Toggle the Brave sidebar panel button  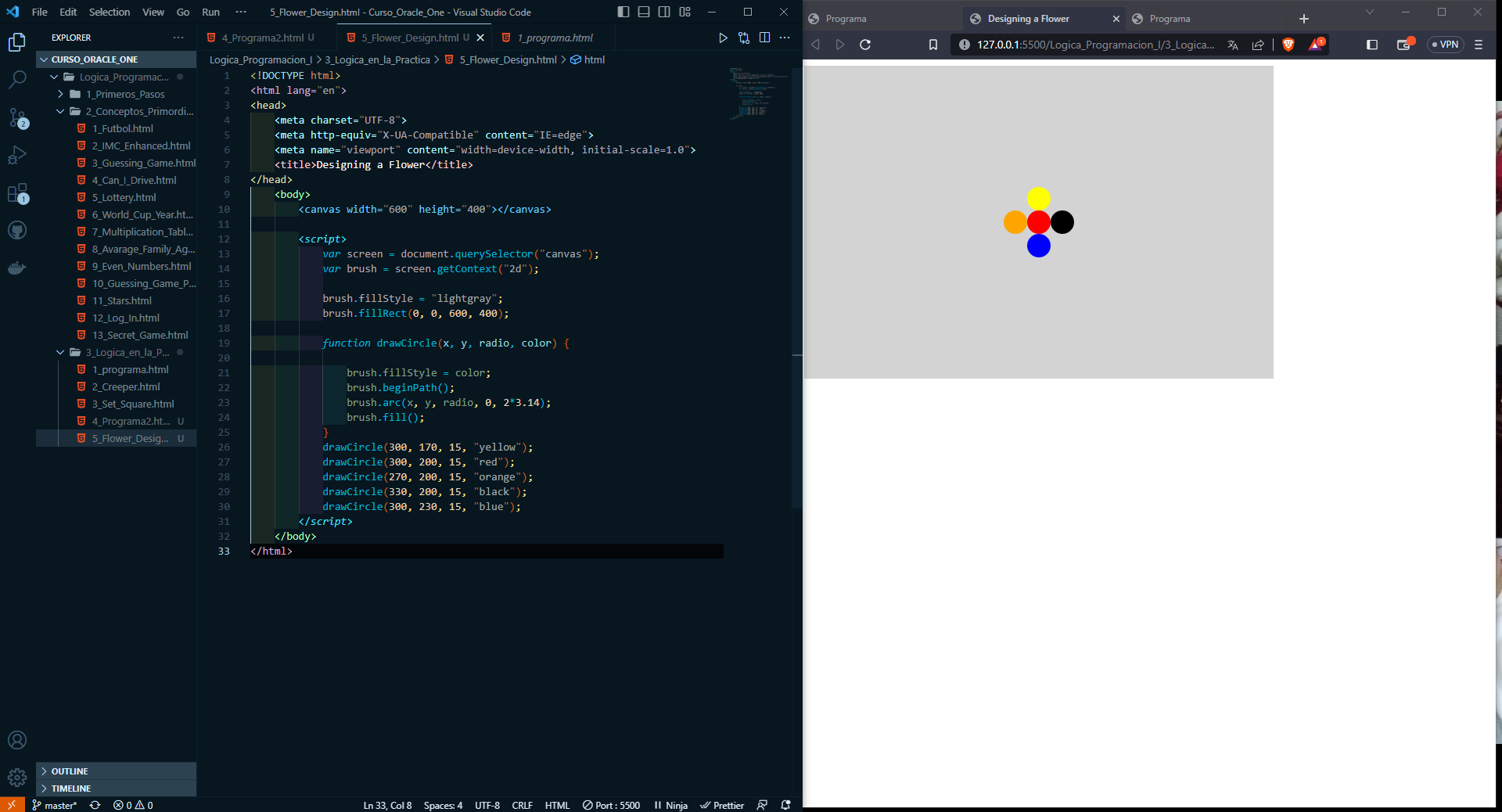coord(1372,45)
